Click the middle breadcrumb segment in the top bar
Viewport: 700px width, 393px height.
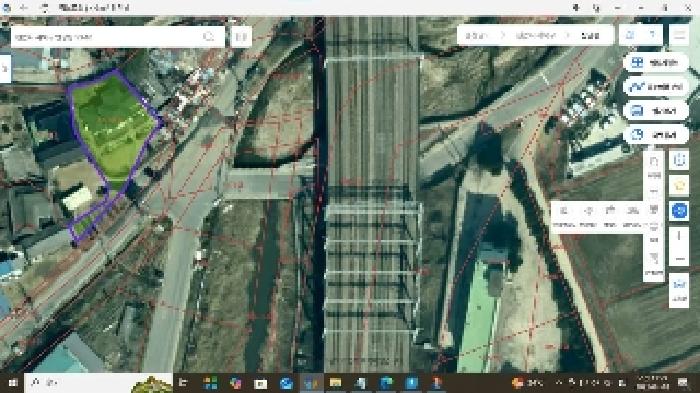coord(536,35)
